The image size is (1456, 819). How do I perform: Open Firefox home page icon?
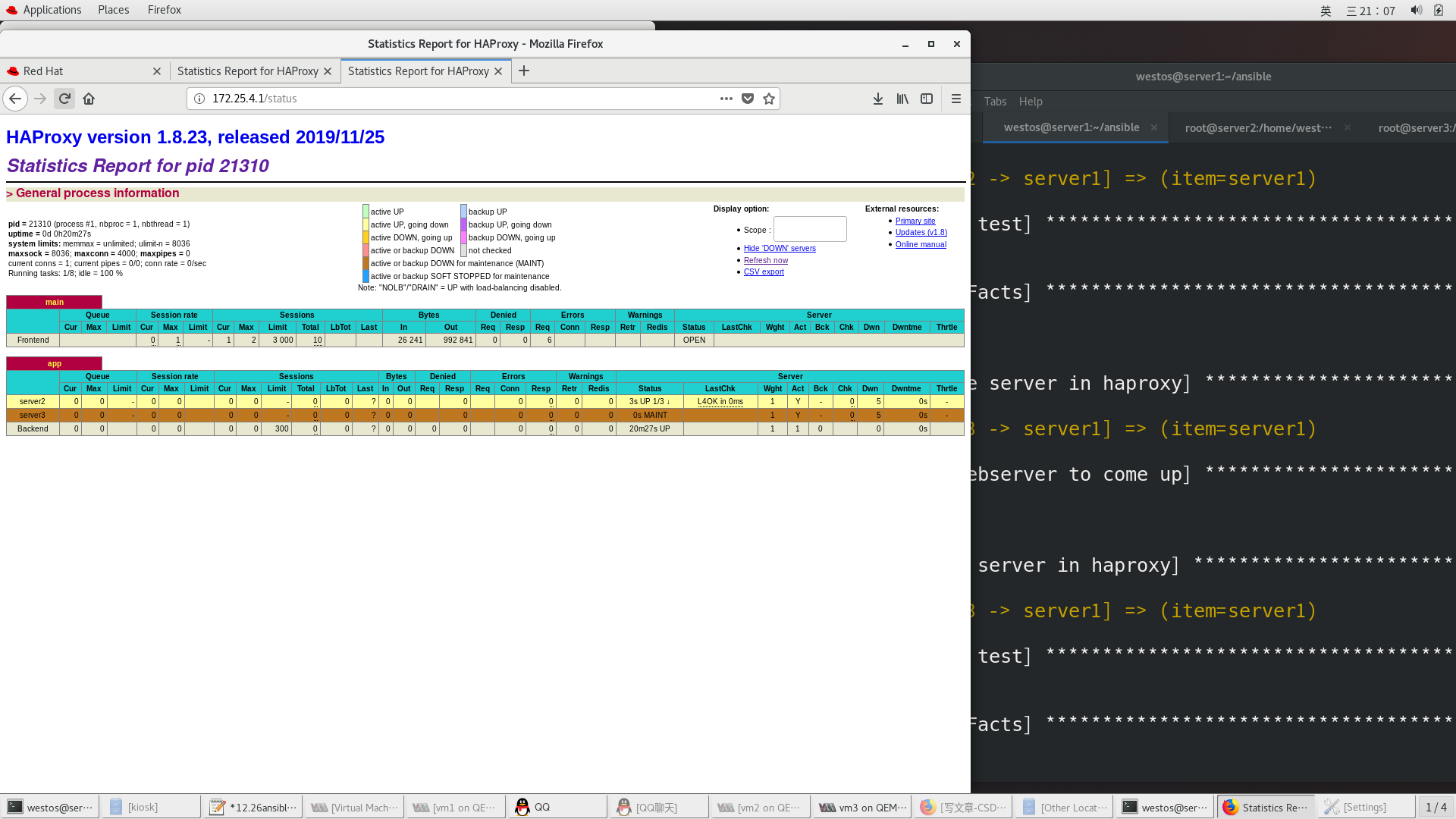tap(89, 99)
